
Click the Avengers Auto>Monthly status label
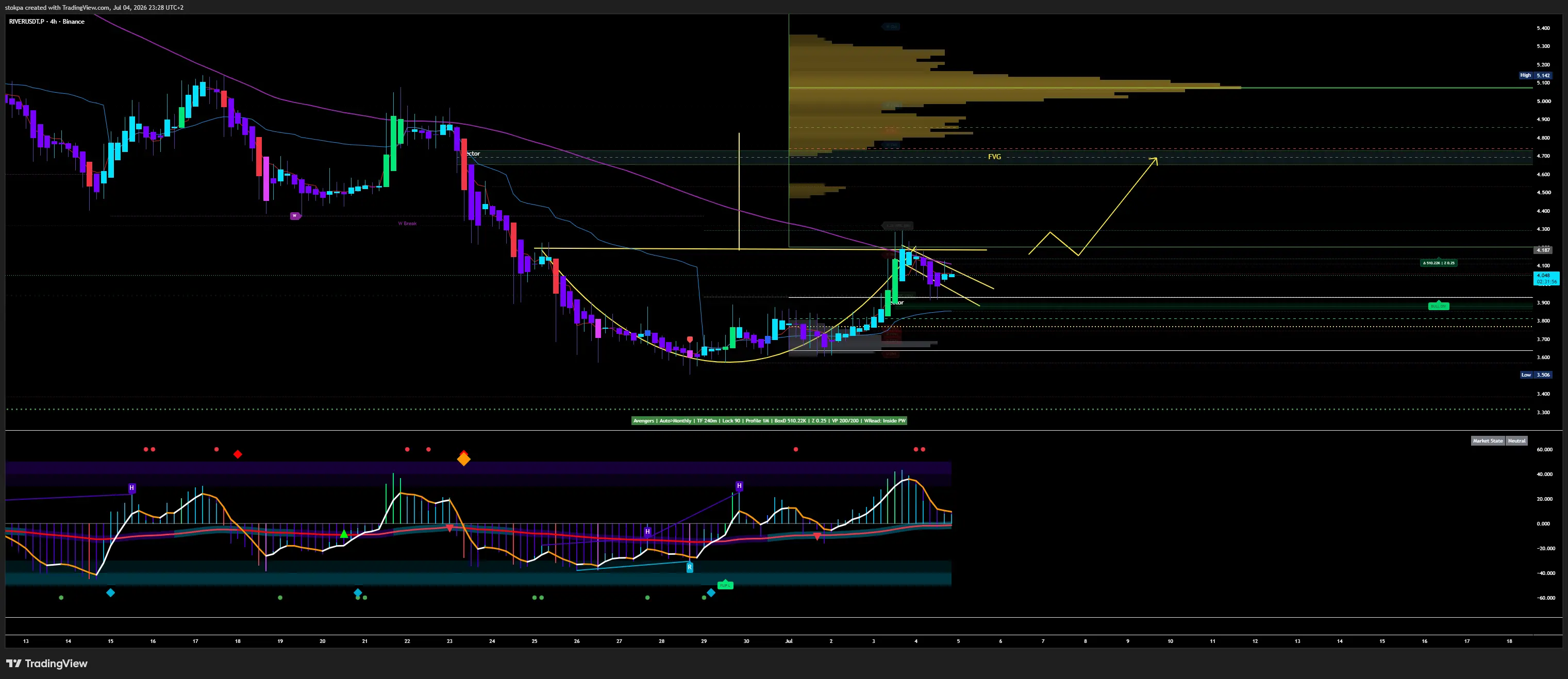pos(770,420)
